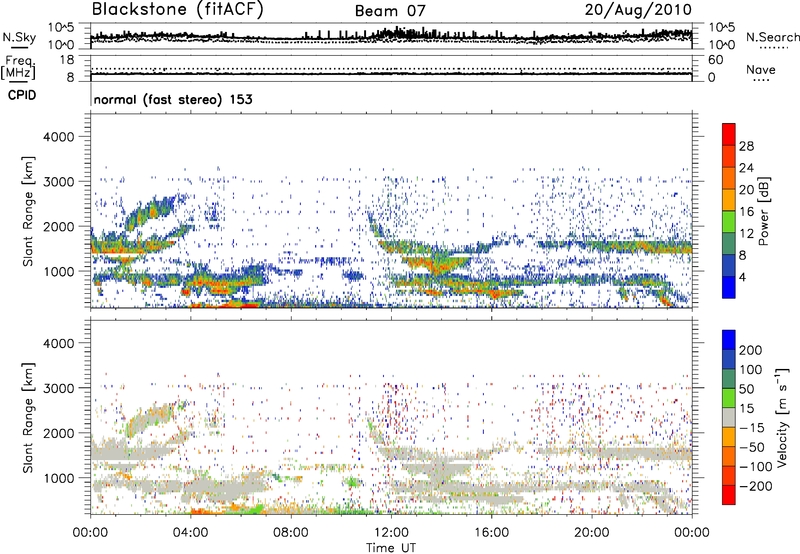Click the "Nave" legend label
Viewport: 800px width, 554px height.
pyautogui.click(x=761, y=69)
